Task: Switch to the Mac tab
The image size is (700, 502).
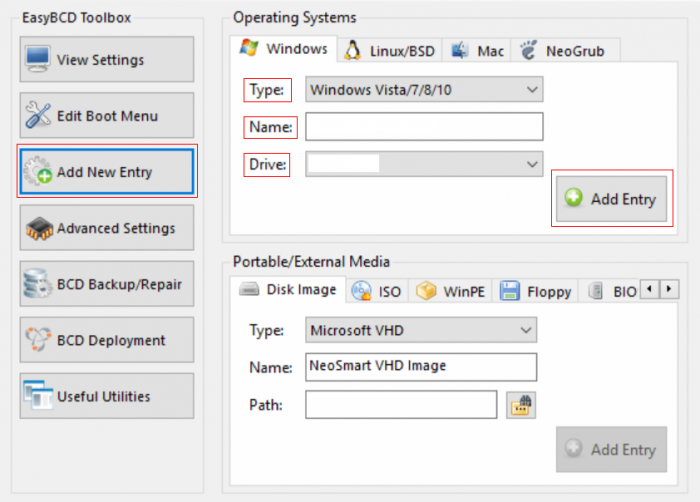Action: [x=477, y=51]
